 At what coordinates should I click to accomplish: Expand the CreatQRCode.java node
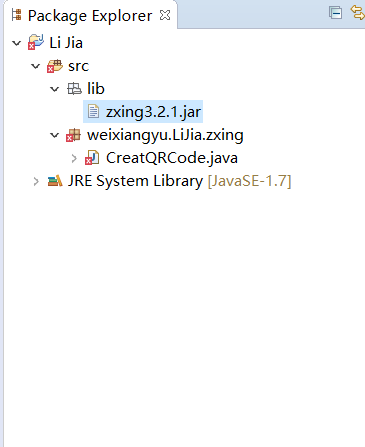[74, 158]
